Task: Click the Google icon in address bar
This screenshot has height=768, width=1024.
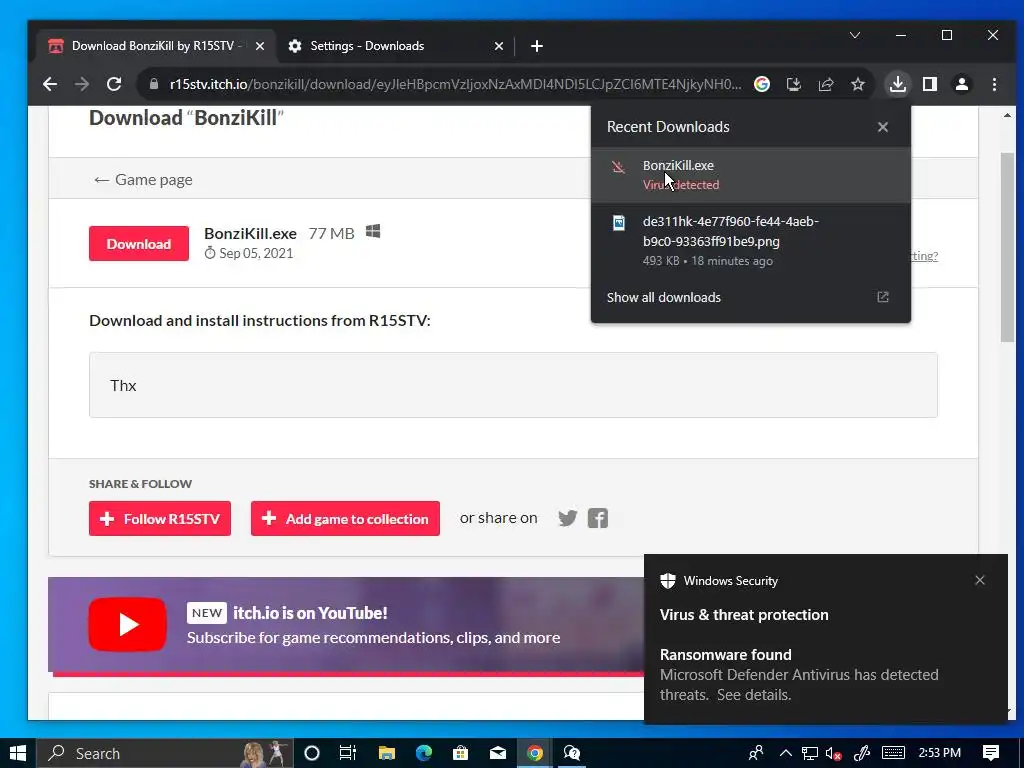Action: point(761,84)
